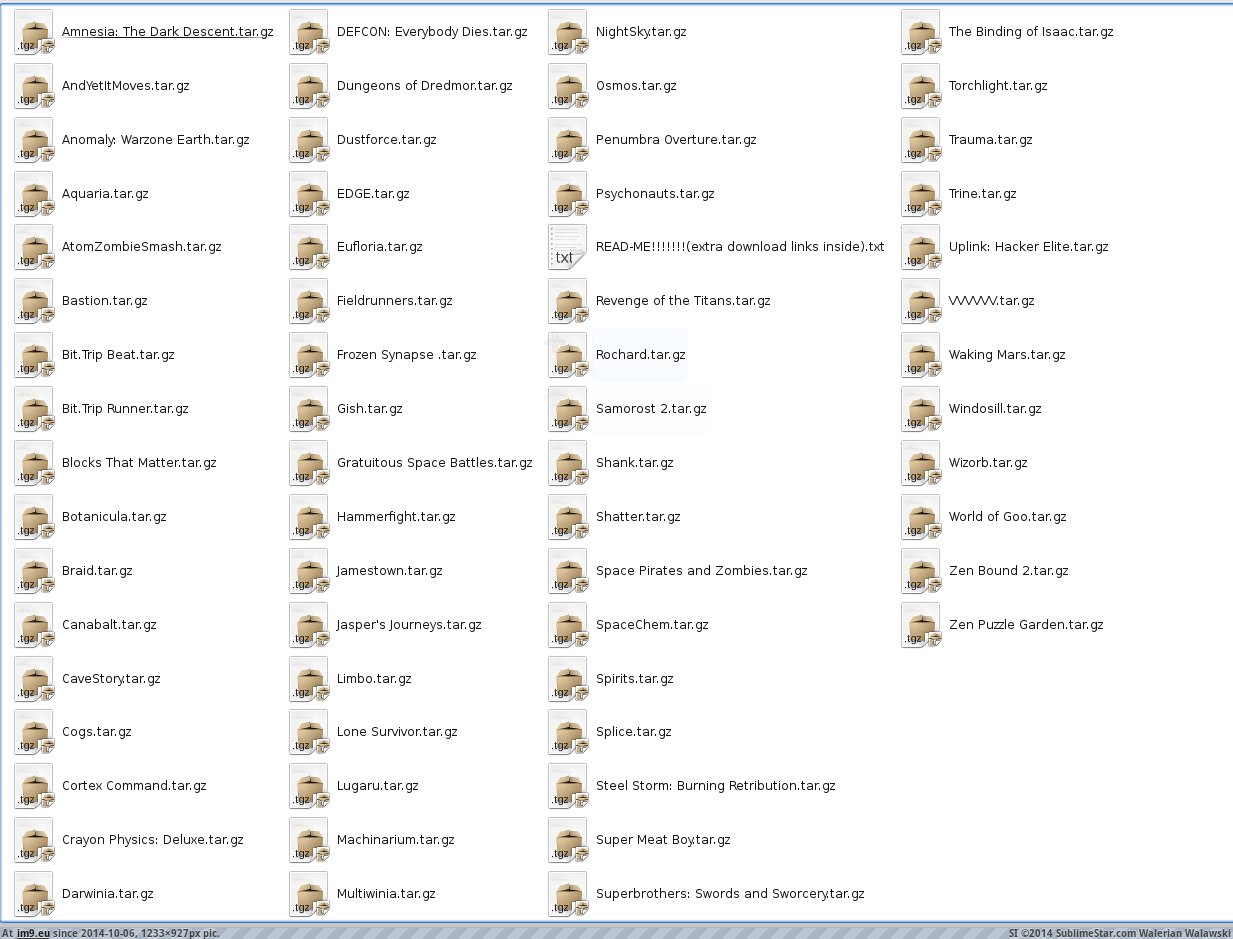This screenshot has width=1233, height=939.
Task: Click the Machinarium.tar.gz archive icon
Action: click(308, 840)
